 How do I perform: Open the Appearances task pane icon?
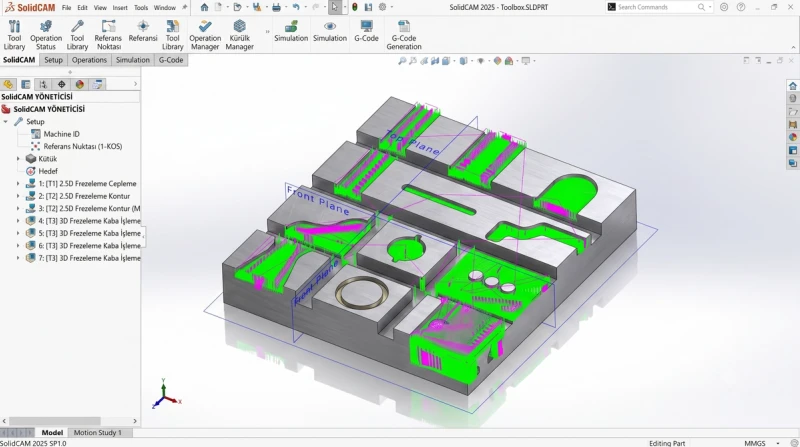point(792,137)
